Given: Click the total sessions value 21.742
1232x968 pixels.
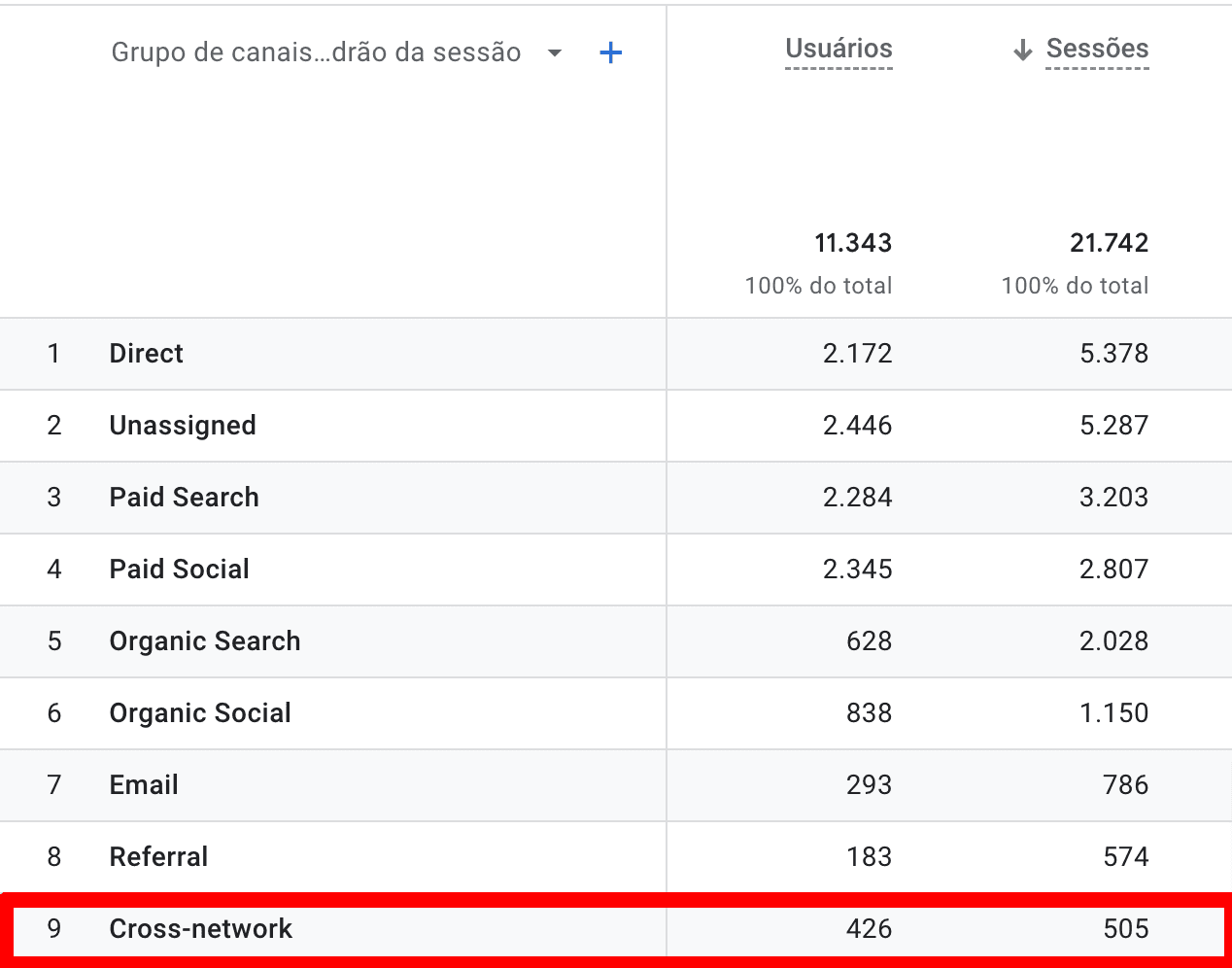Looking at the screenshot, I should pos(1109,243).
